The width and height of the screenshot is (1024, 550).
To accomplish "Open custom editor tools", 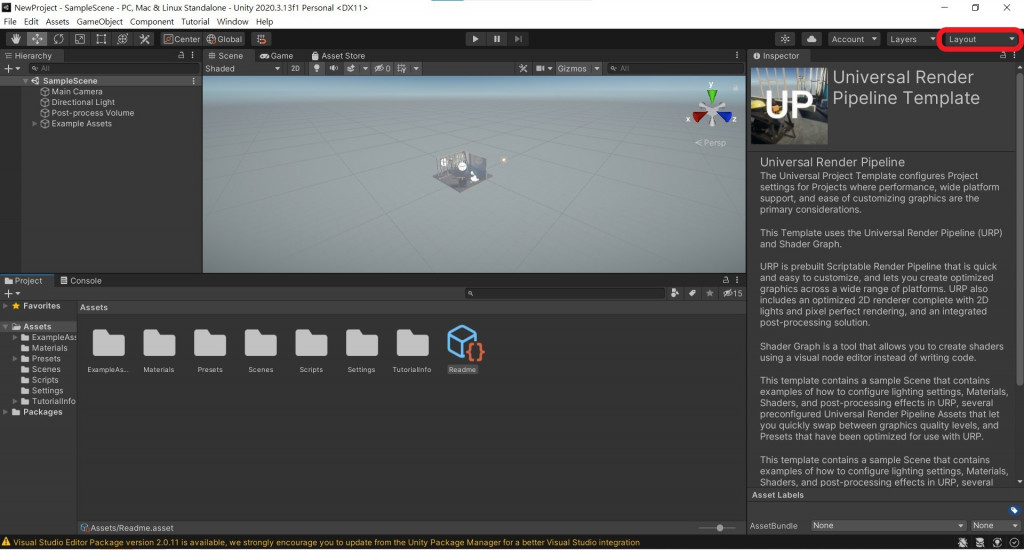I will pyautogui.click(x=144, y=39).
